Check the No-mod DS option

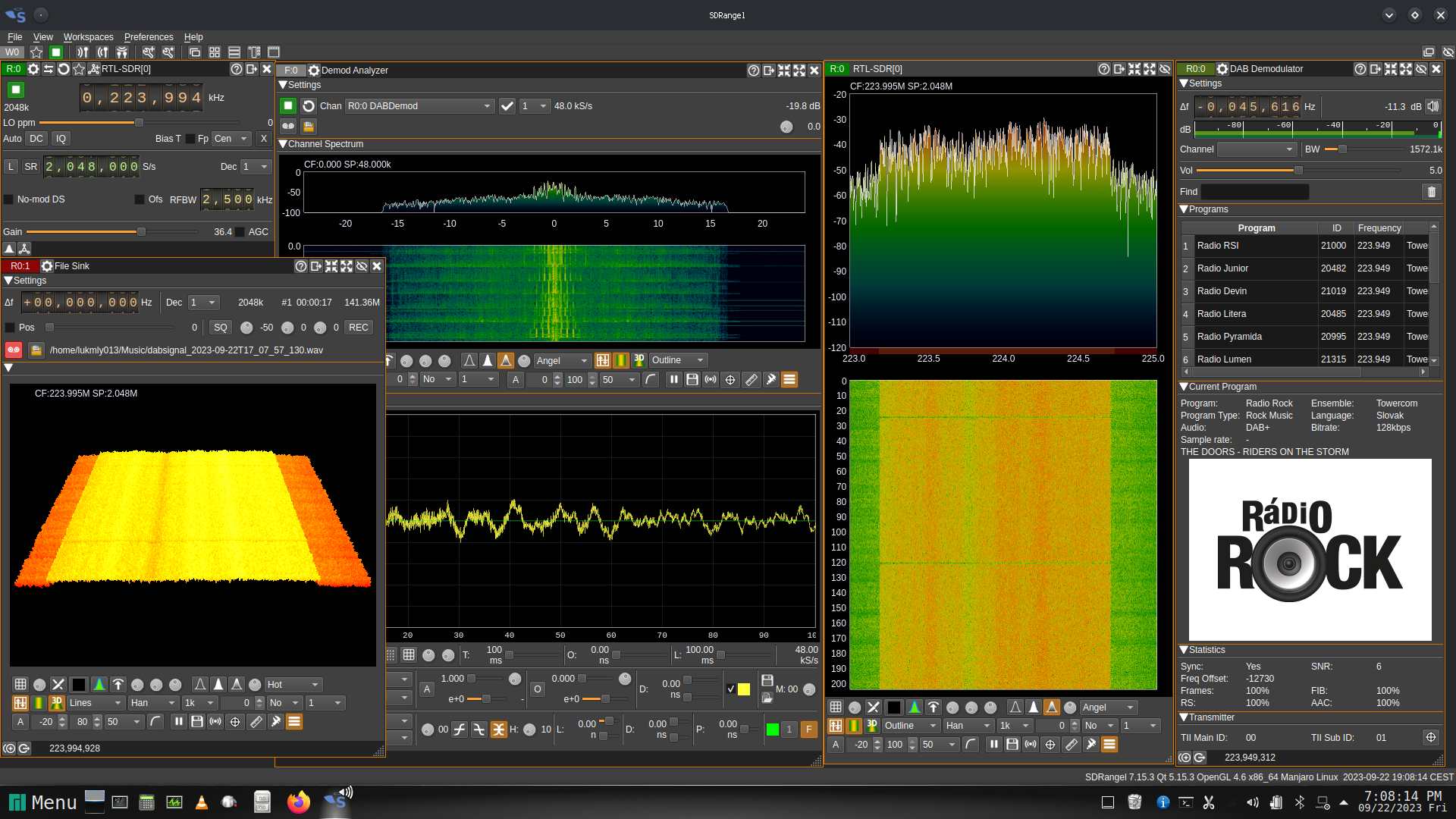9,199
